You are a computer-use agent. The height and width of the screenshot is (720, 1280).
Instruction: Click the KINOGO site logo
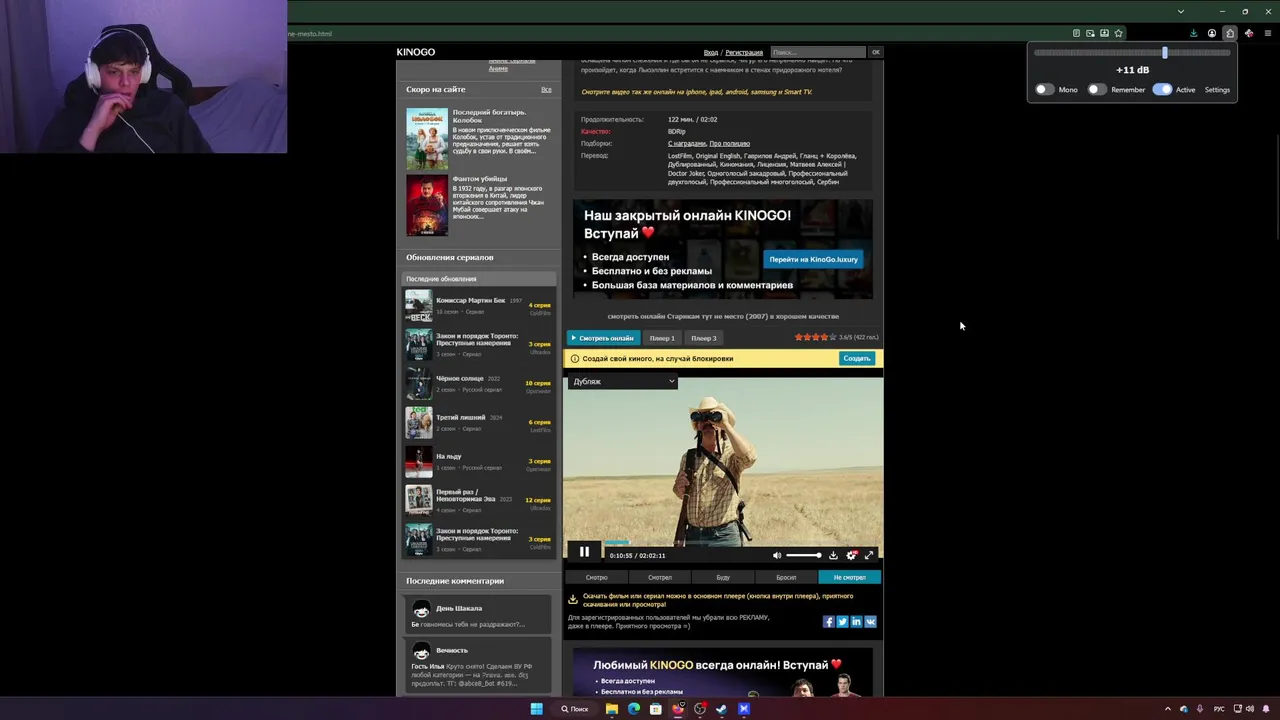click(x=416, y=52)
